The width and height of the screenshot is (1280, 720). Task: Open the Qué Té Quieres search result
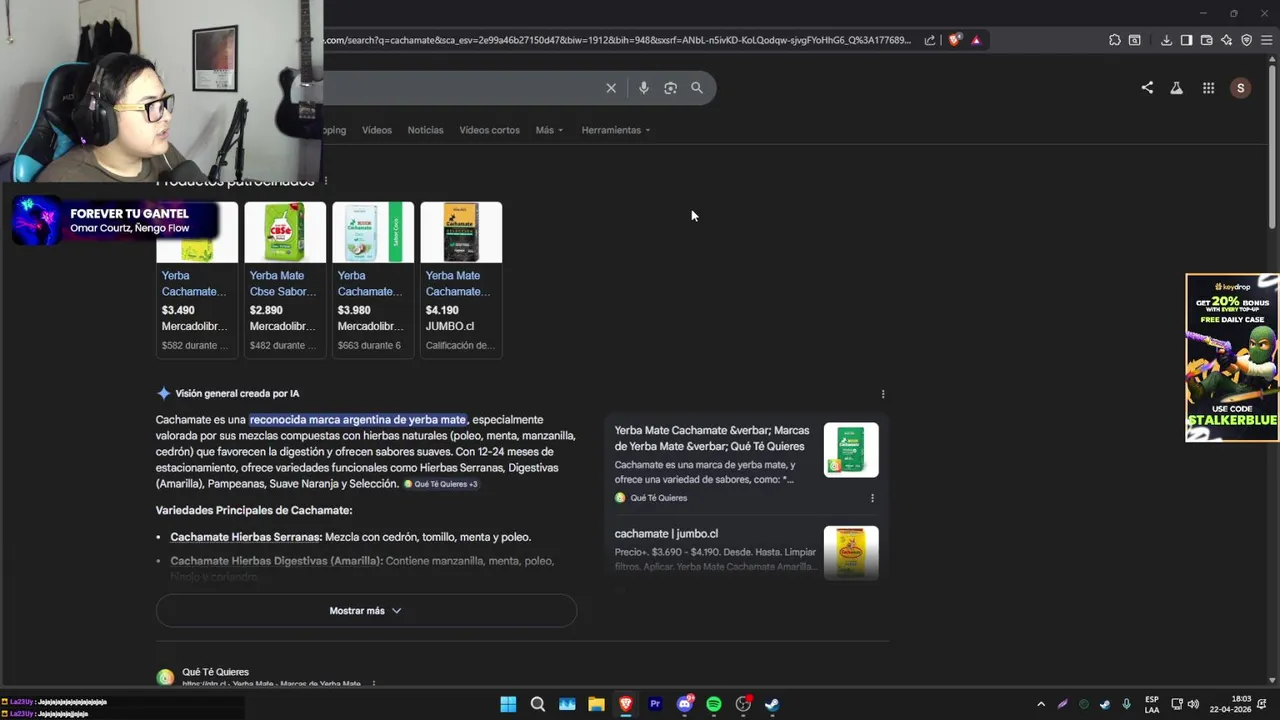[215, 672]
